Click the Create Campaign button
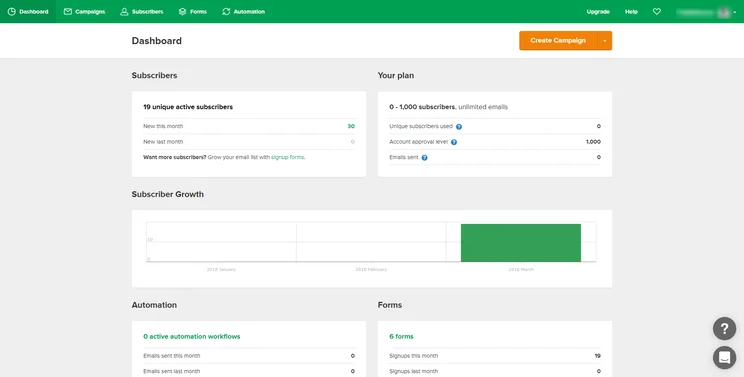 pos(558,40)
